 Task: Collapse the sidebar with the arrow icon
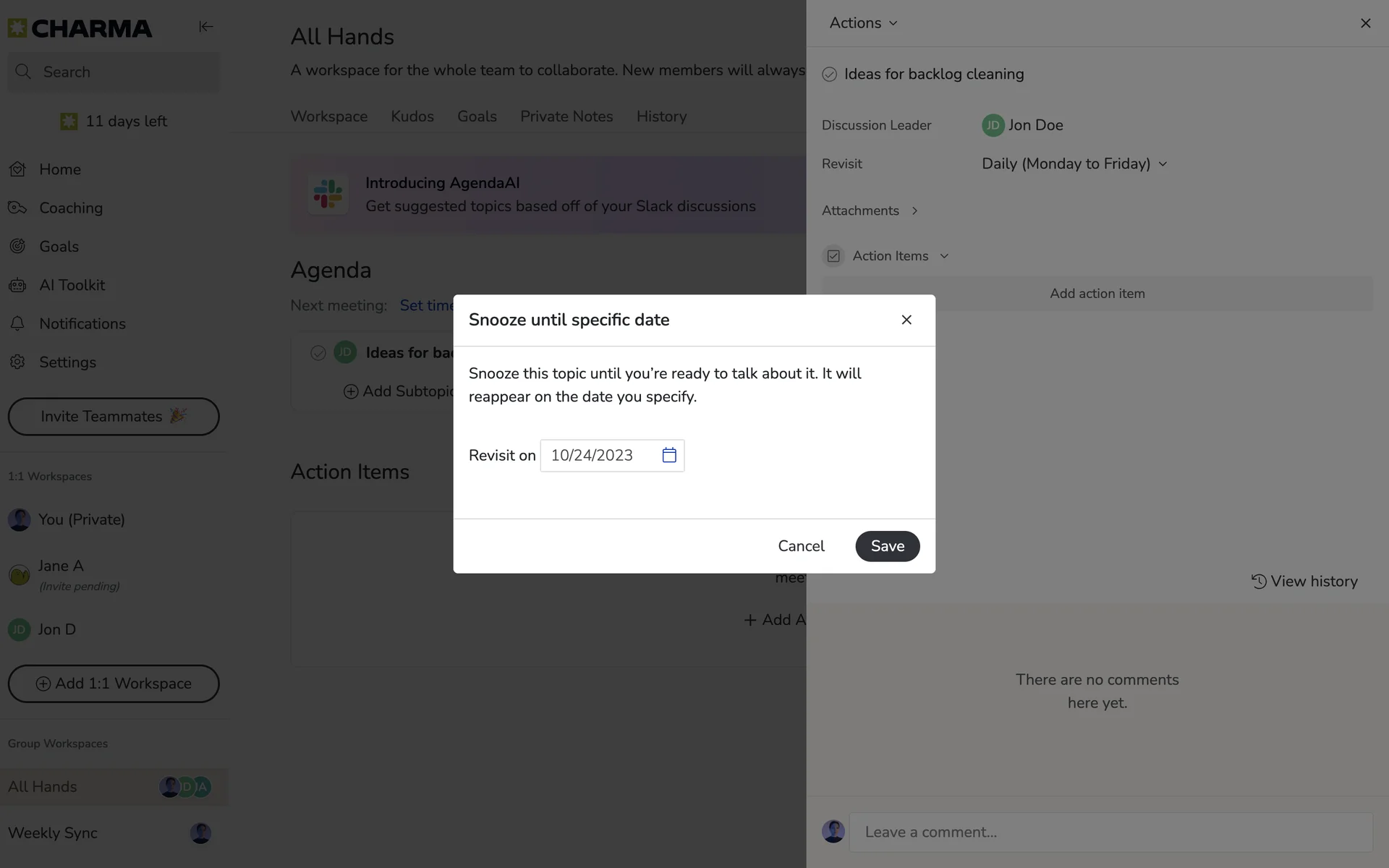tap(205, 27)
